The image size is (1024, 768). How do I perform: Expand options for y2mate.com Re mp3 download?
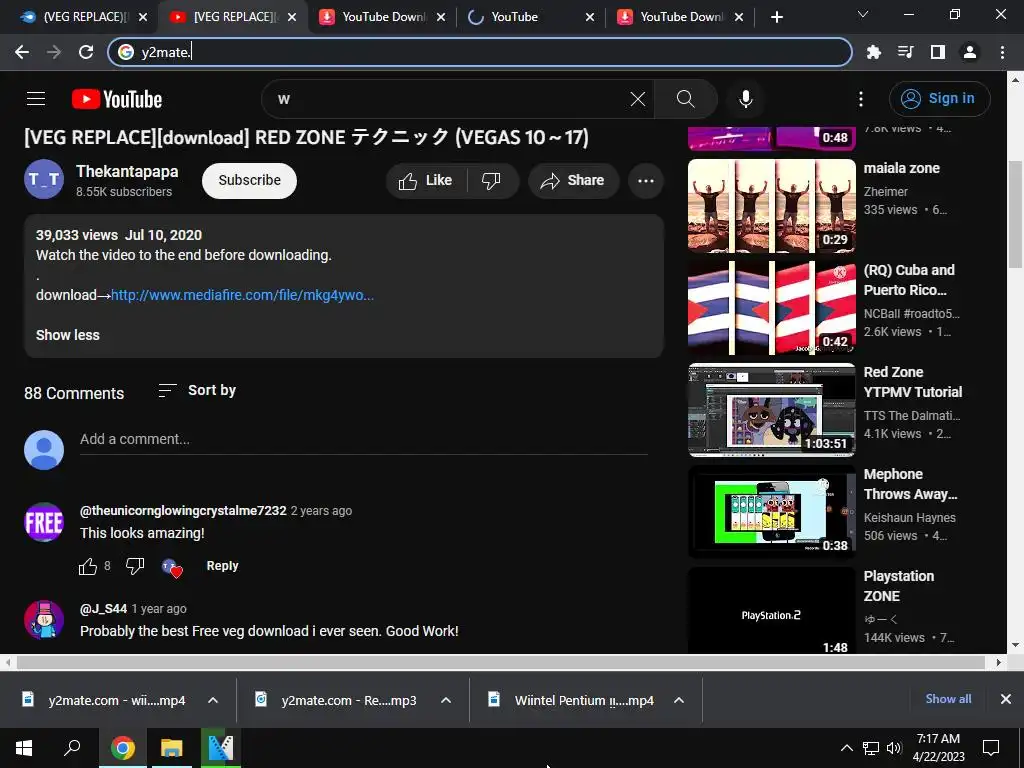pos(446,700)
